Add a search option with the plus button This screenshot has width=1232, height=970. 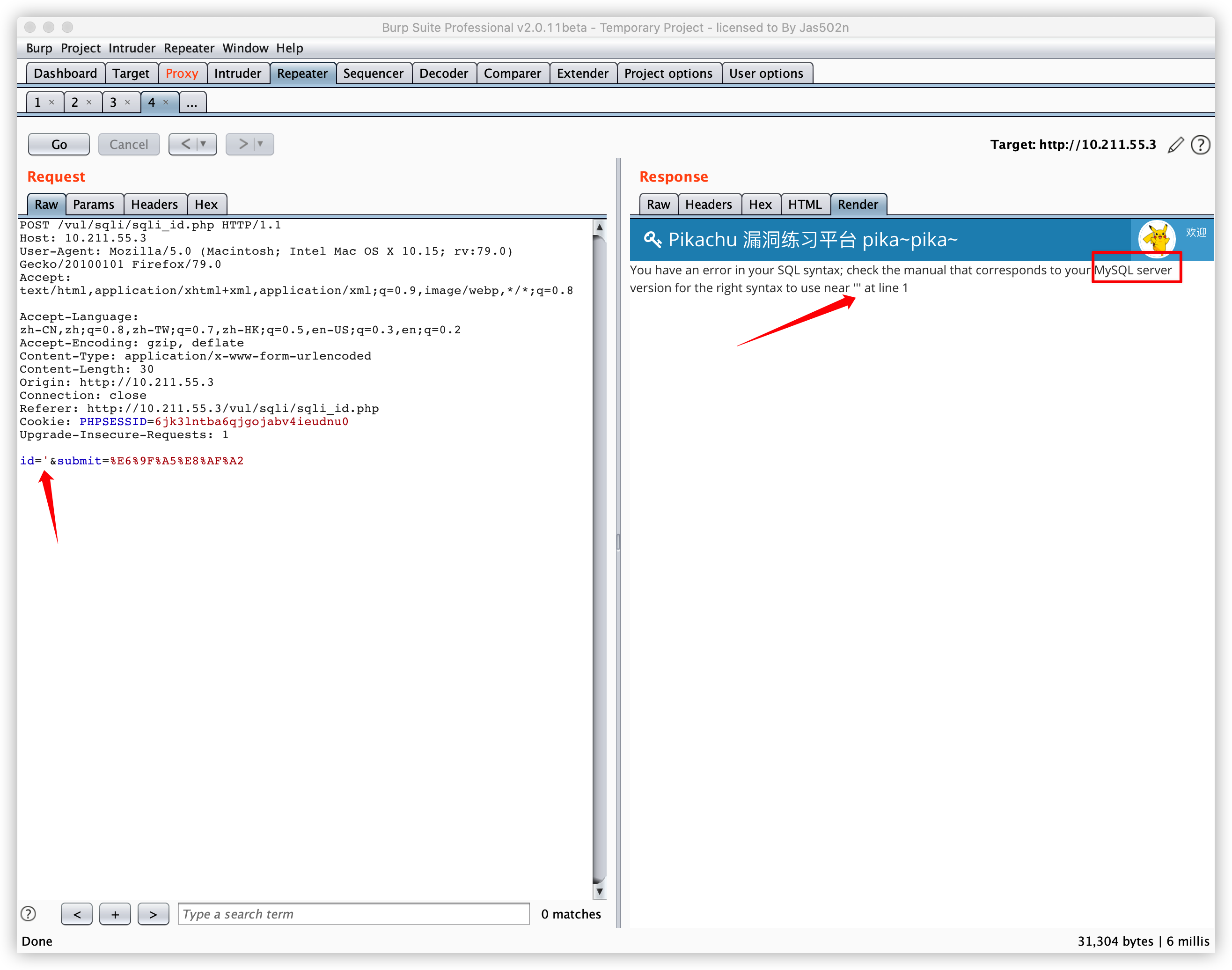point(115,914)
